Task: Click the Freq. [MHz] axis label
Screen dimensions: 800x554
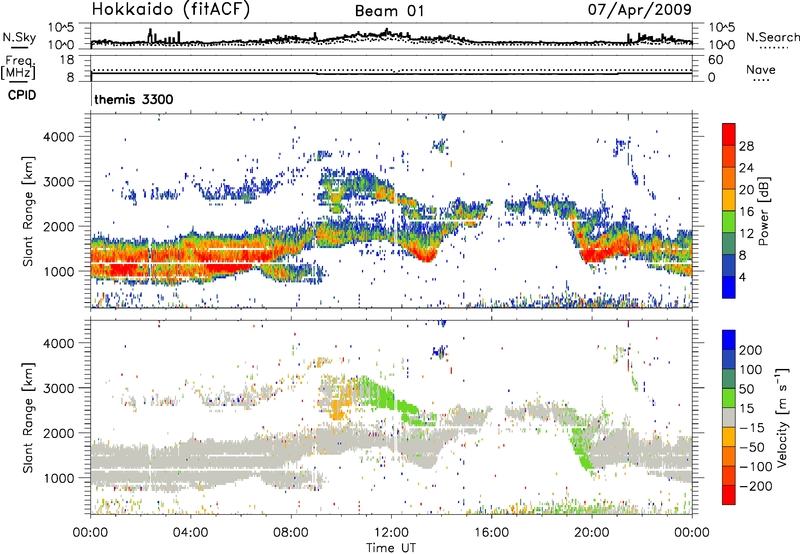Action: (x=18, y=67)
